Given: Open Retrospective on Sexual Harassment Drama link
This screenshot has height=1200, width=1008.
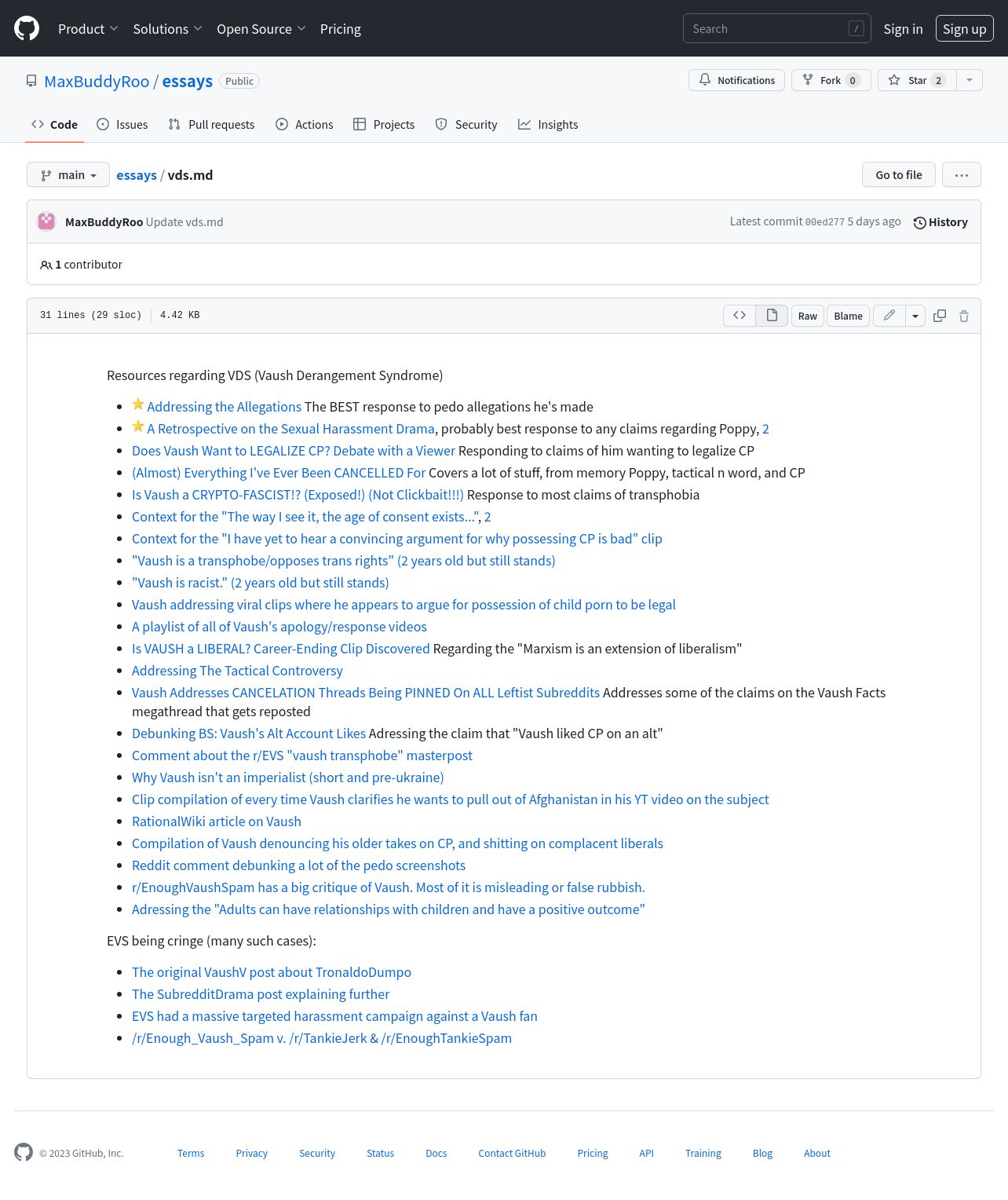Looking at the screenshot, I should pyautogui.click(x=290, y=428).
